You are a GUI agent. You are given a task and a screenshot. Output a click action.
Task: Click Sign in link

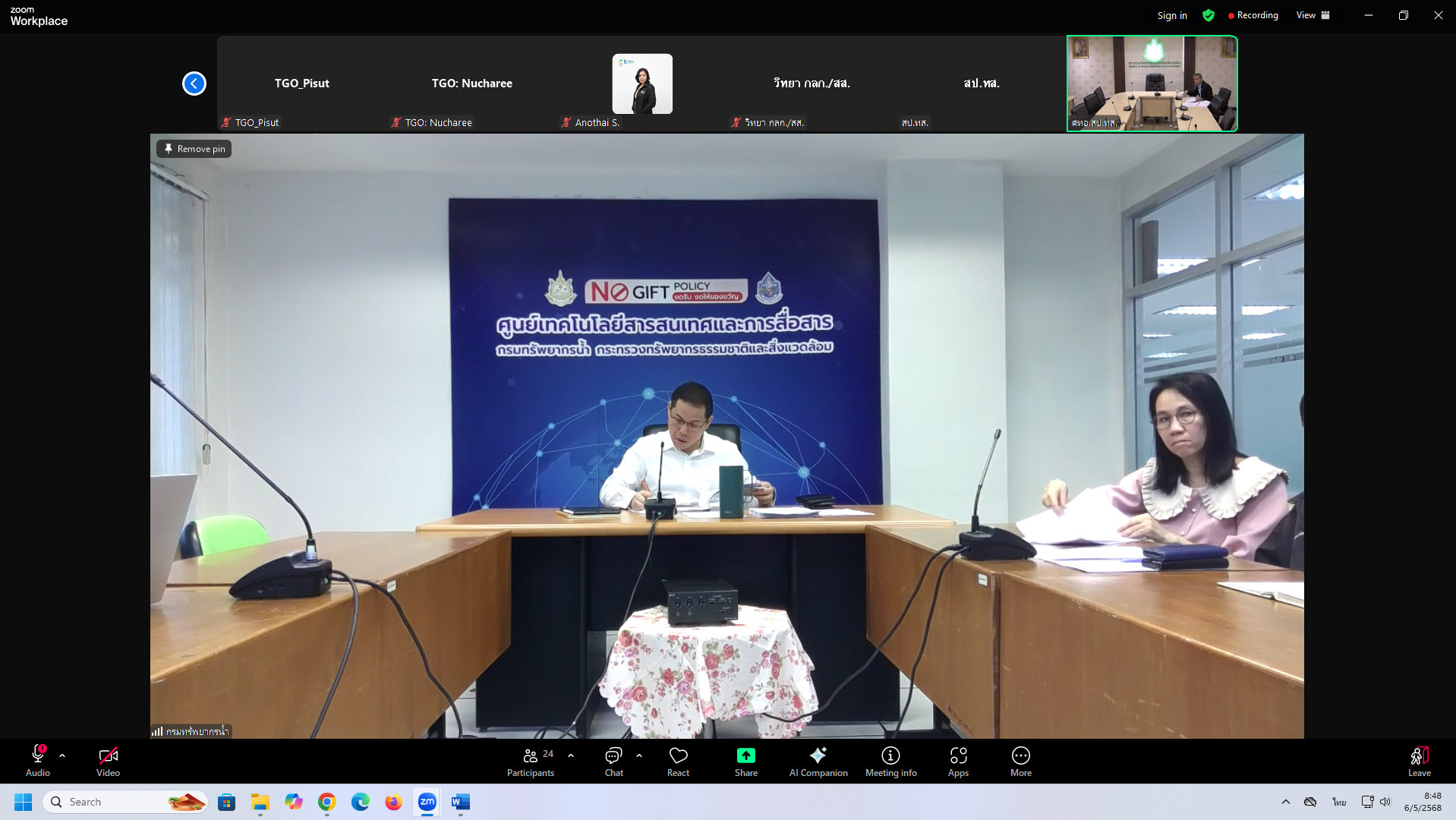tap(1172, 15)
